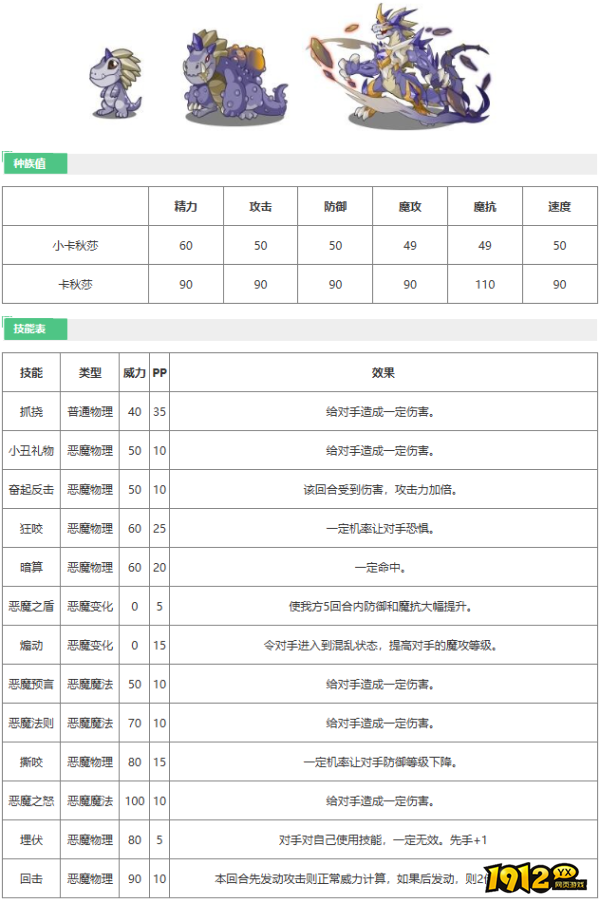This screenshot has height=903, width=600.
Task: Select the skill name 煽动
Action: coord(31,646)
